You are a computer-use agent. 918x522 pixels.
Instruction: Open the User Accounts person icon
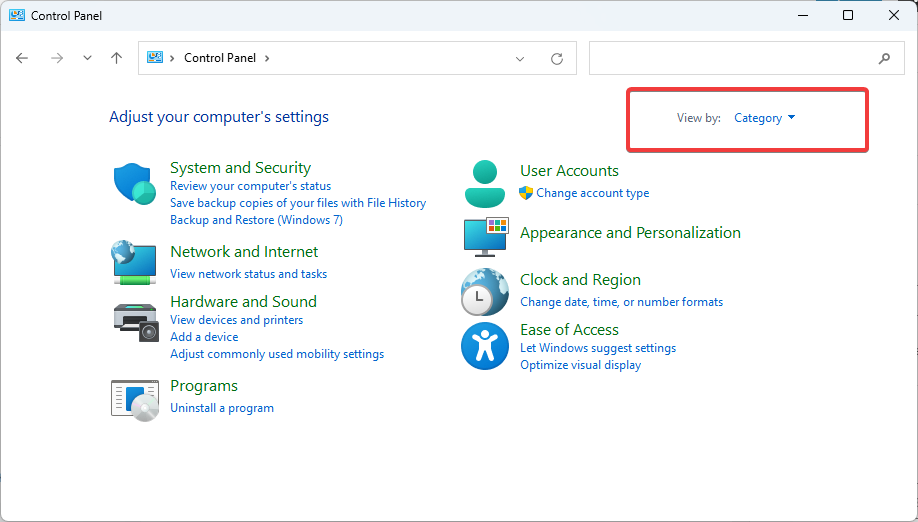coord(485,184)
